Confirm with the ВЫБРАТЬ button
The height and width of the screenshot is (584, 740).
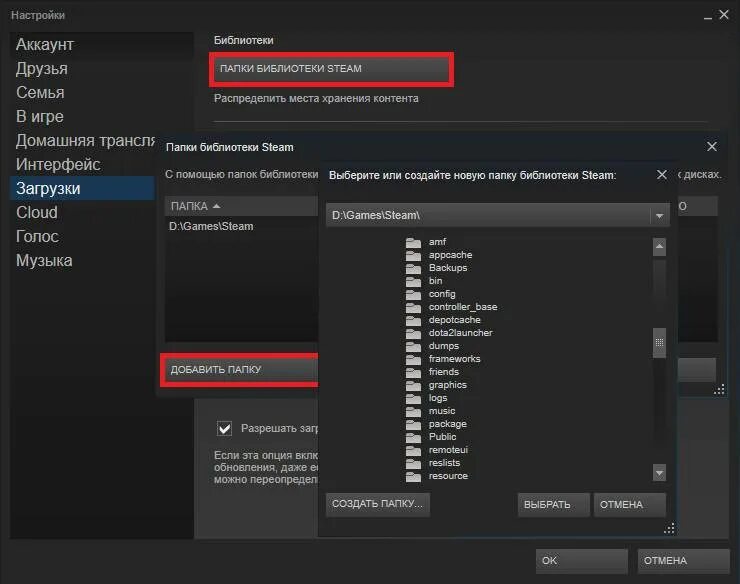click(x=553, y=505)
